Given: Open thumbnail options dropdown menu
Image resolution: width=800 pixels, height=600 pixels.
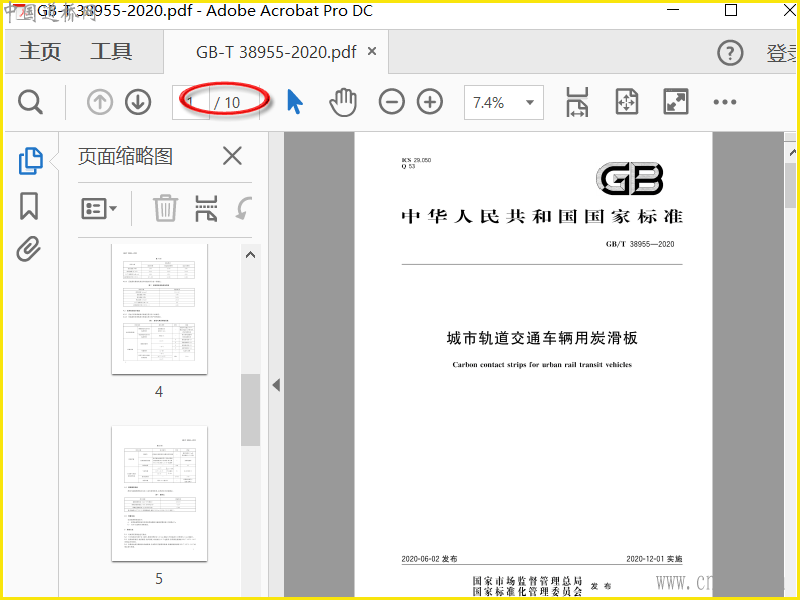Looking at the screenshot, I should pos(99,209).
